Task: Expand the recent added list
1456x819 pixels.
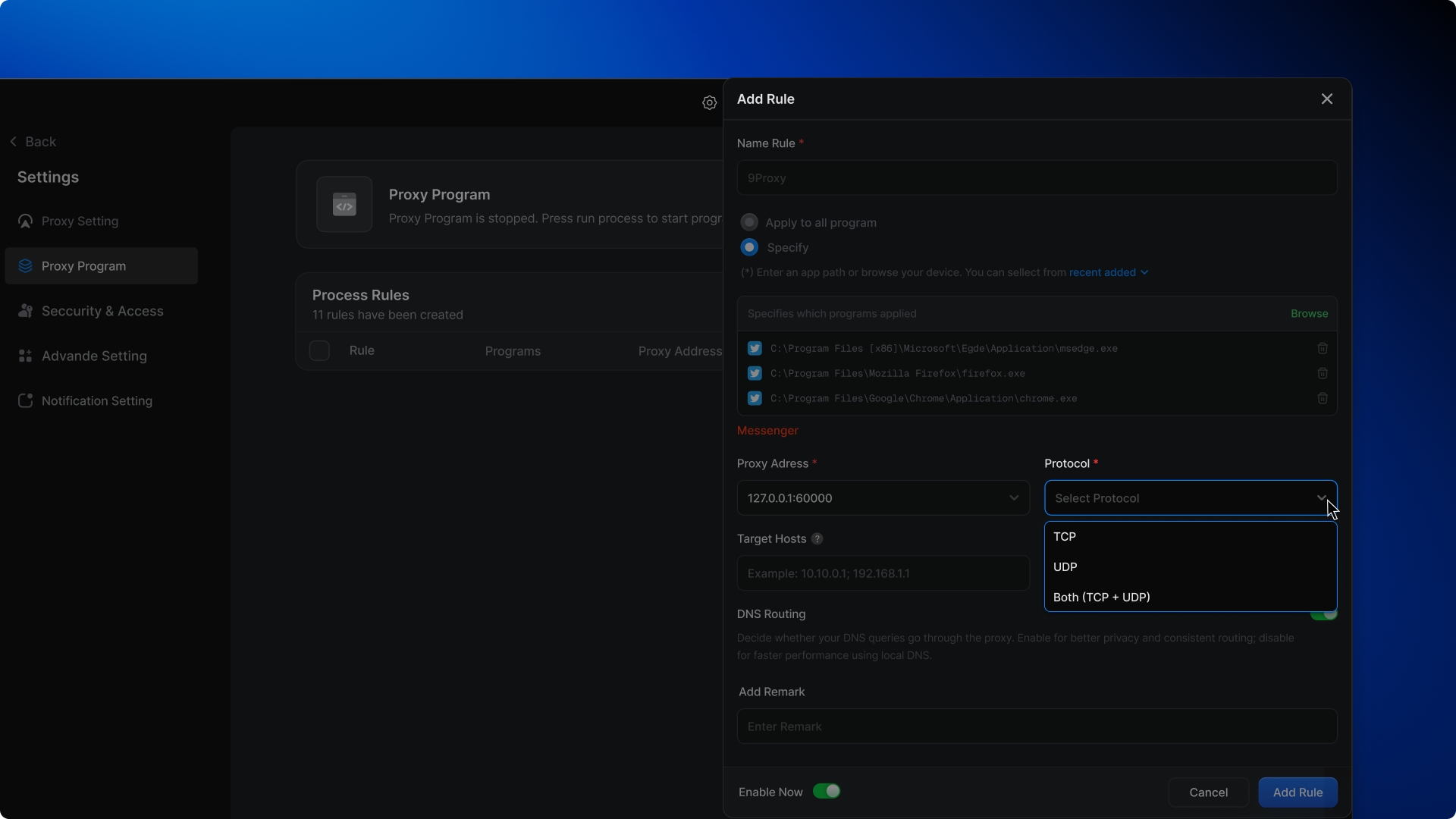Action: [1108, 272]
